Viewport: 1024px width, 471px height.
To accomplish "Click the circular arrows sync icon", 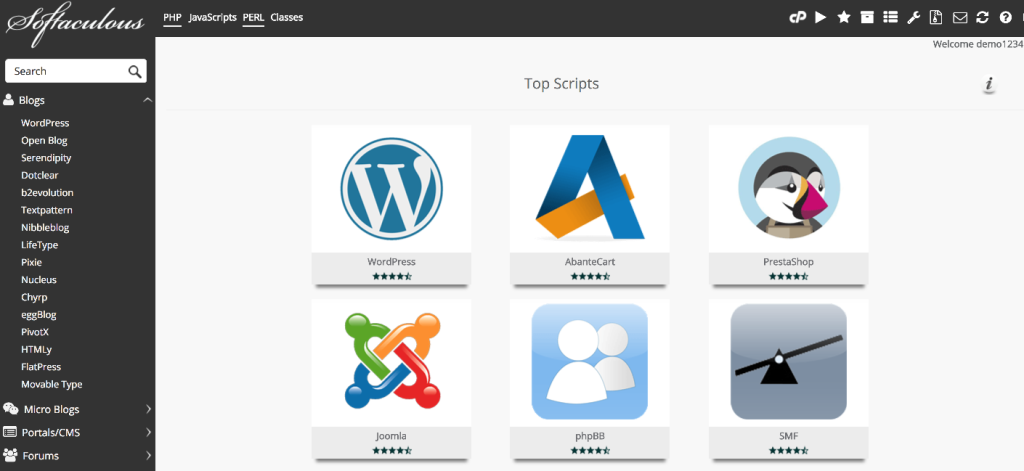I will (x=982, y=18).
